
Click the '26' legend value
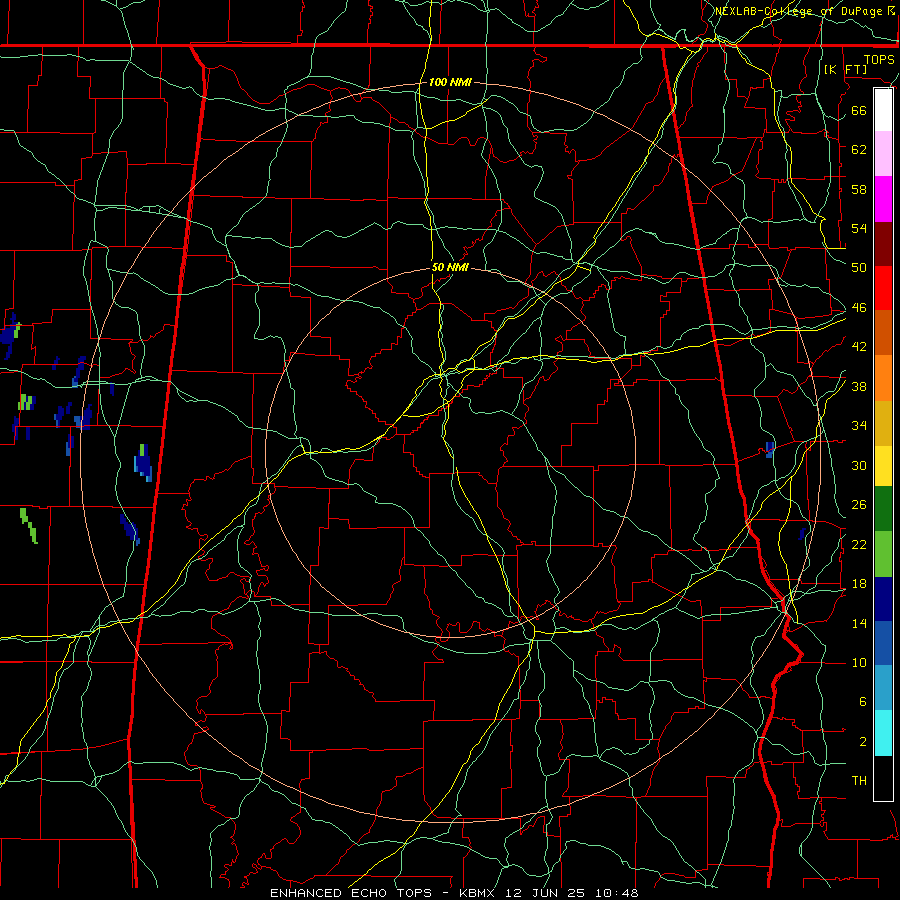tap(859, 505)
